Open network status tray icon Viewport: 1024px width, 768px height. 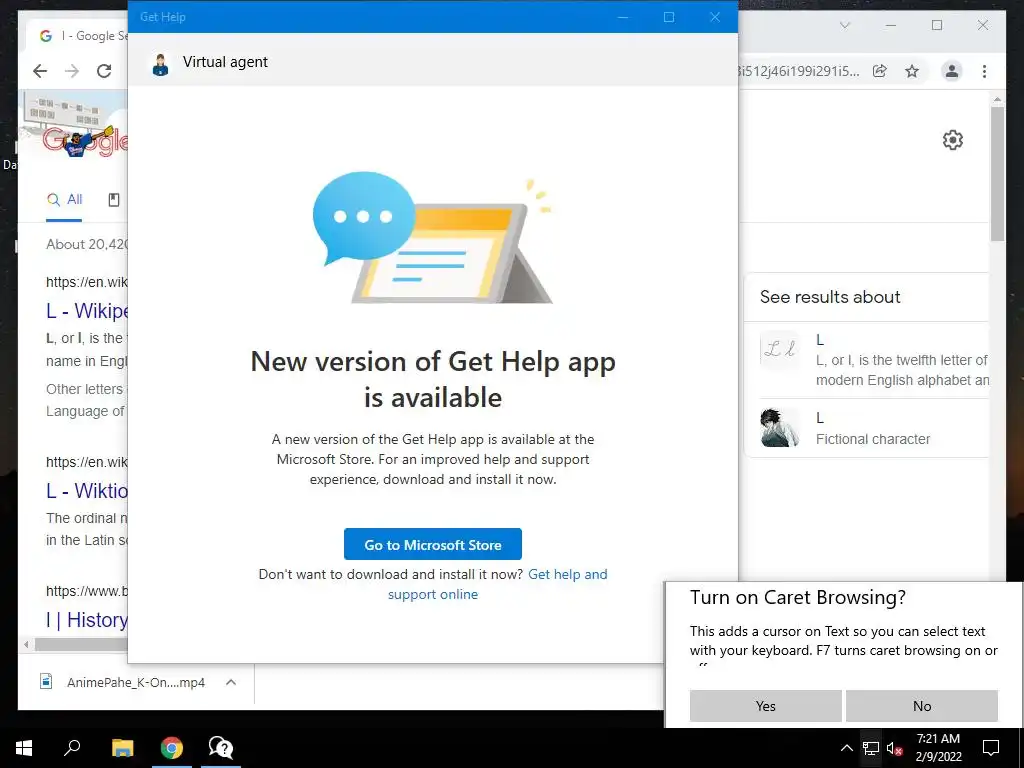click(x=871, y=748)
